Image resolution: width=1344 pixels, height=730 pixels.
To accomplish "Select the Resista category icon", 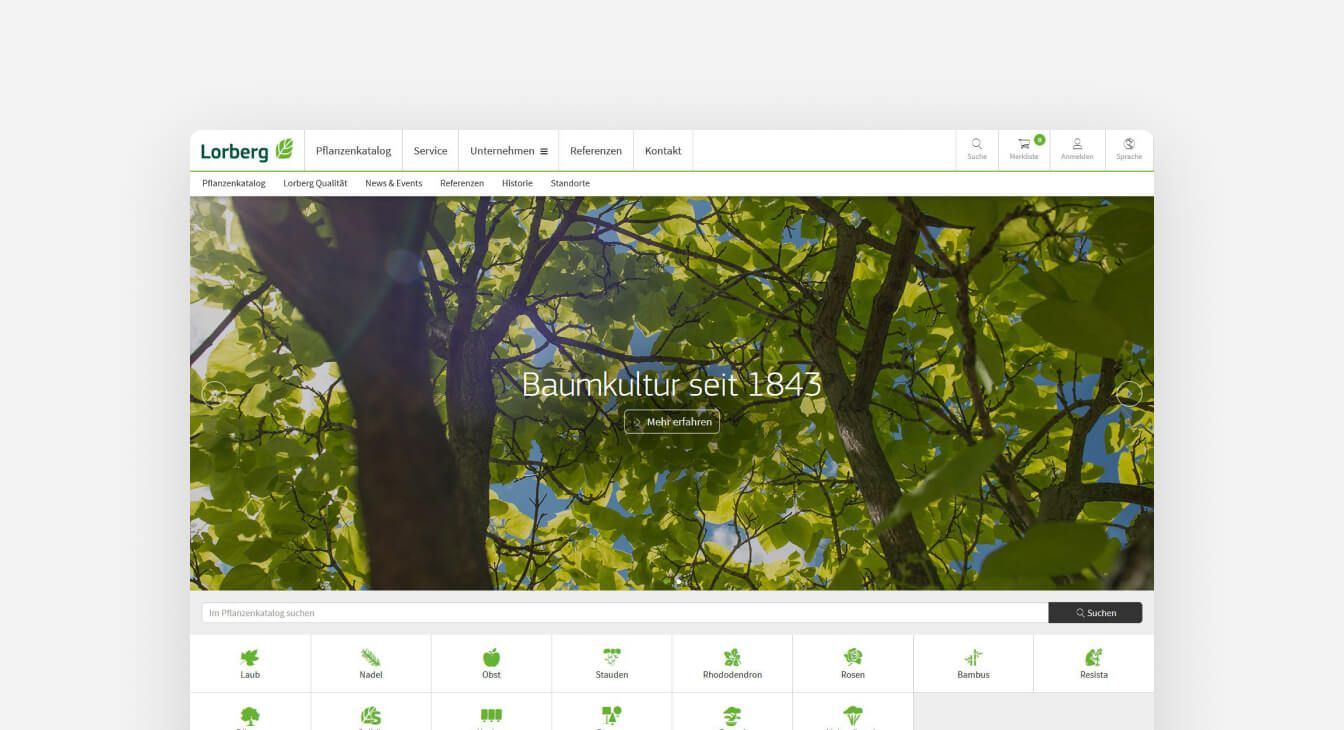I will tap(1094, 657).
